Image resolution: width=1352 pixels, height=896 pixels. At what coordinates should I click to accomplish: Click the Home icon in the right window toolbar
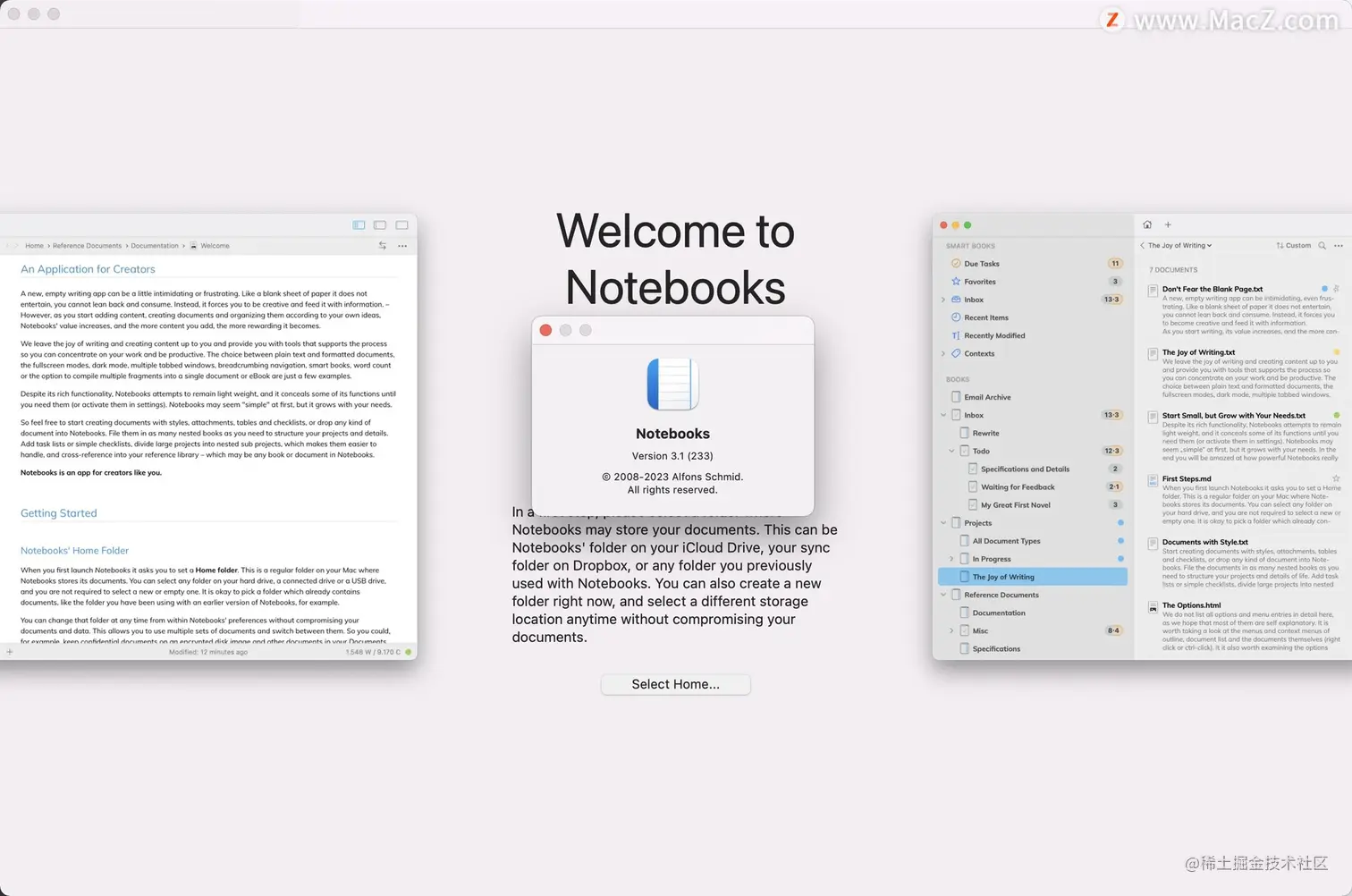click(1147, 224)
